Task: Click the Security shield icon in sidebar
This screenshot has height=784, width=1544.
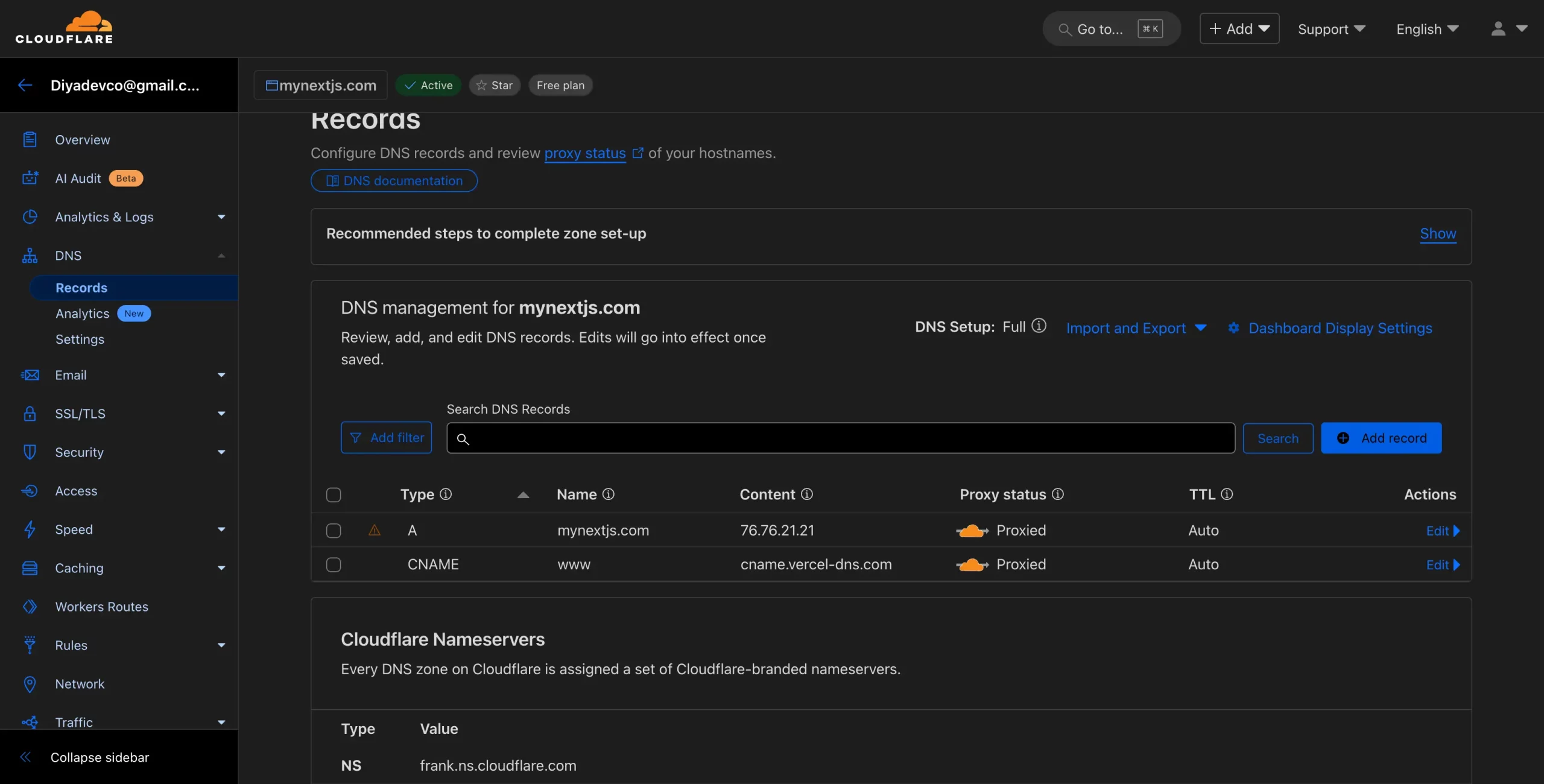Action: [29, 452]
